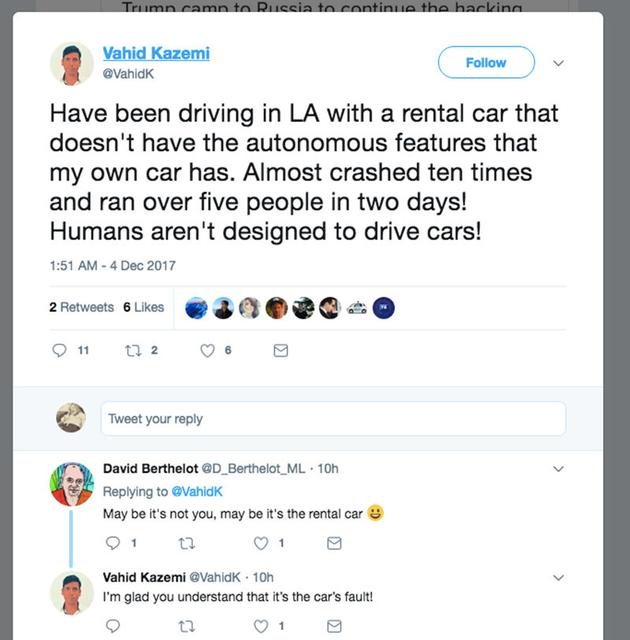Like Vahid Kazemi's bottom reply
The height and width of the screenshot is (640, 630).
pyautogui.click(x=262, y=627)
